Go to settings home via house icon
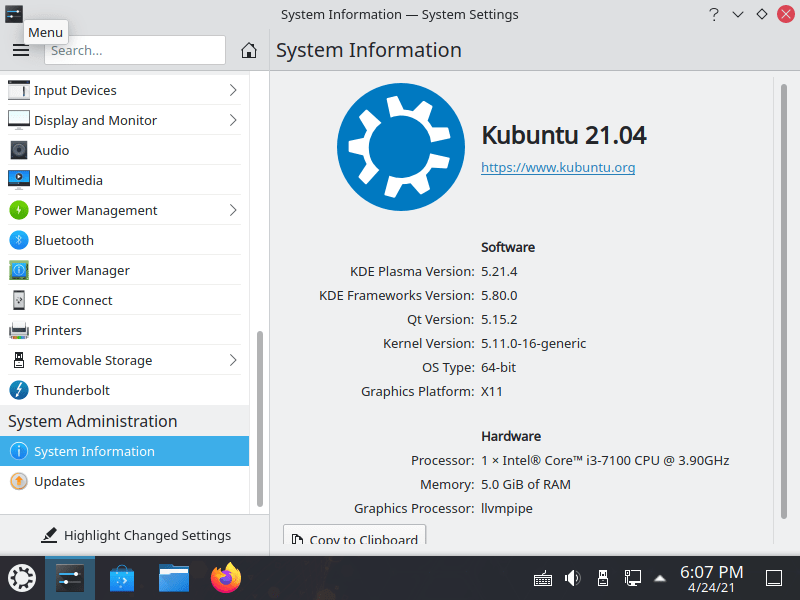Viewport: 800px width, 600px height. tap(248, 50)
